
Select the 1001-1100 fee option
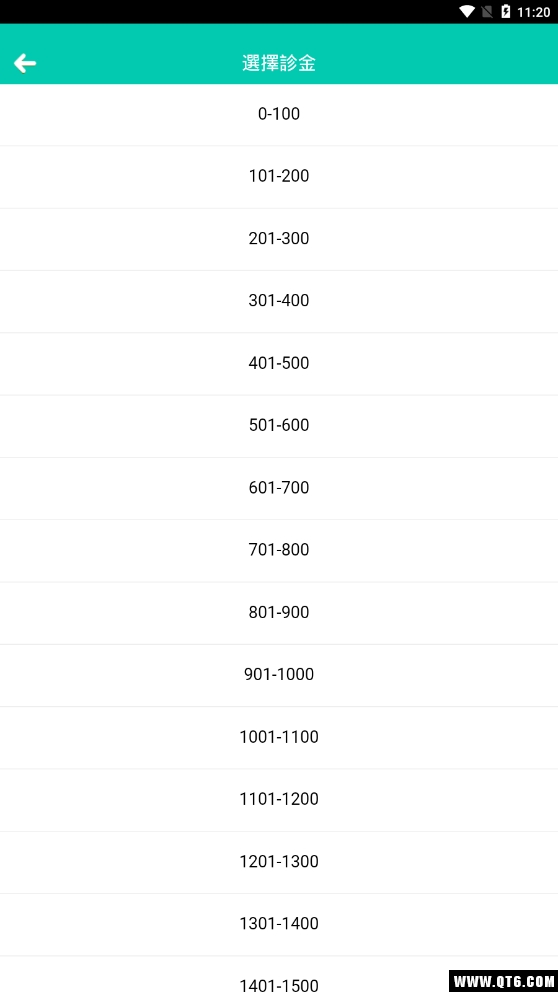279,738
